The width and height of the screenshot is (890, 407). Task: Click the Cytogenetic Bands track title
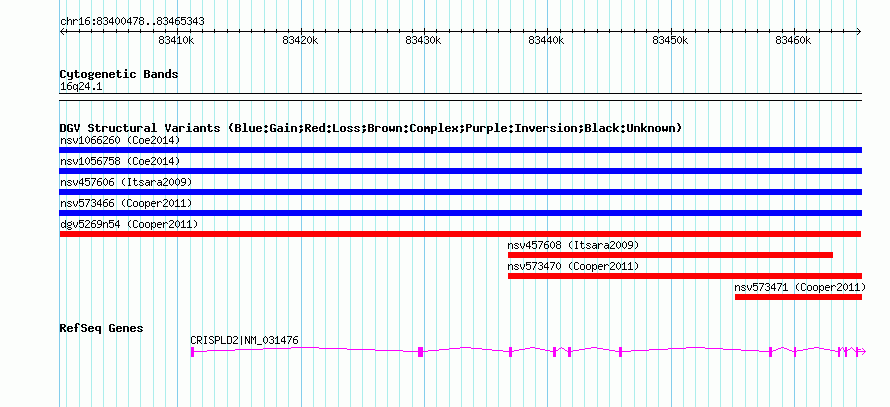click(119, 74)
